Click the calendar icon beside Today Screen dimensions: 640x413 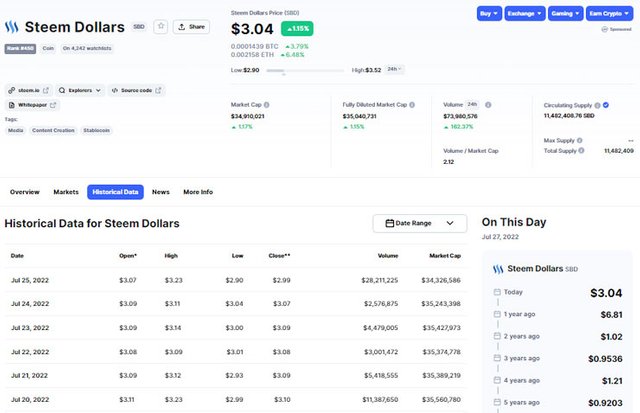click(x=497, y=292)
